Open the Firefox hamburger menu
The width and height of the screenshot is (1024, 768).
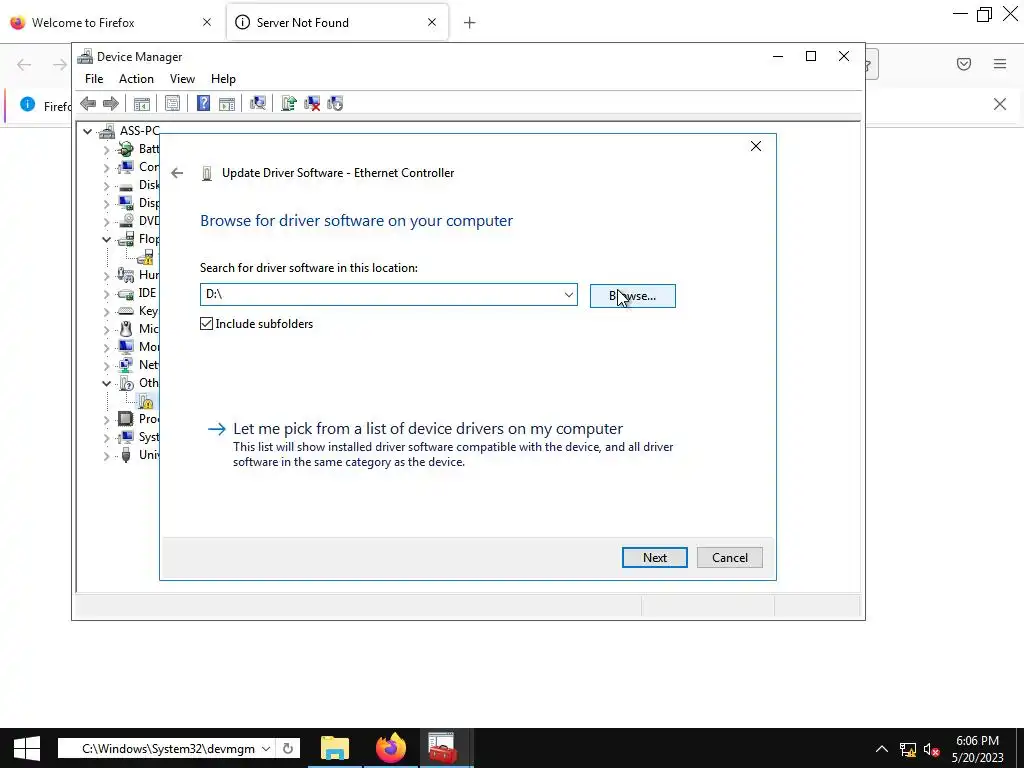1000,64
